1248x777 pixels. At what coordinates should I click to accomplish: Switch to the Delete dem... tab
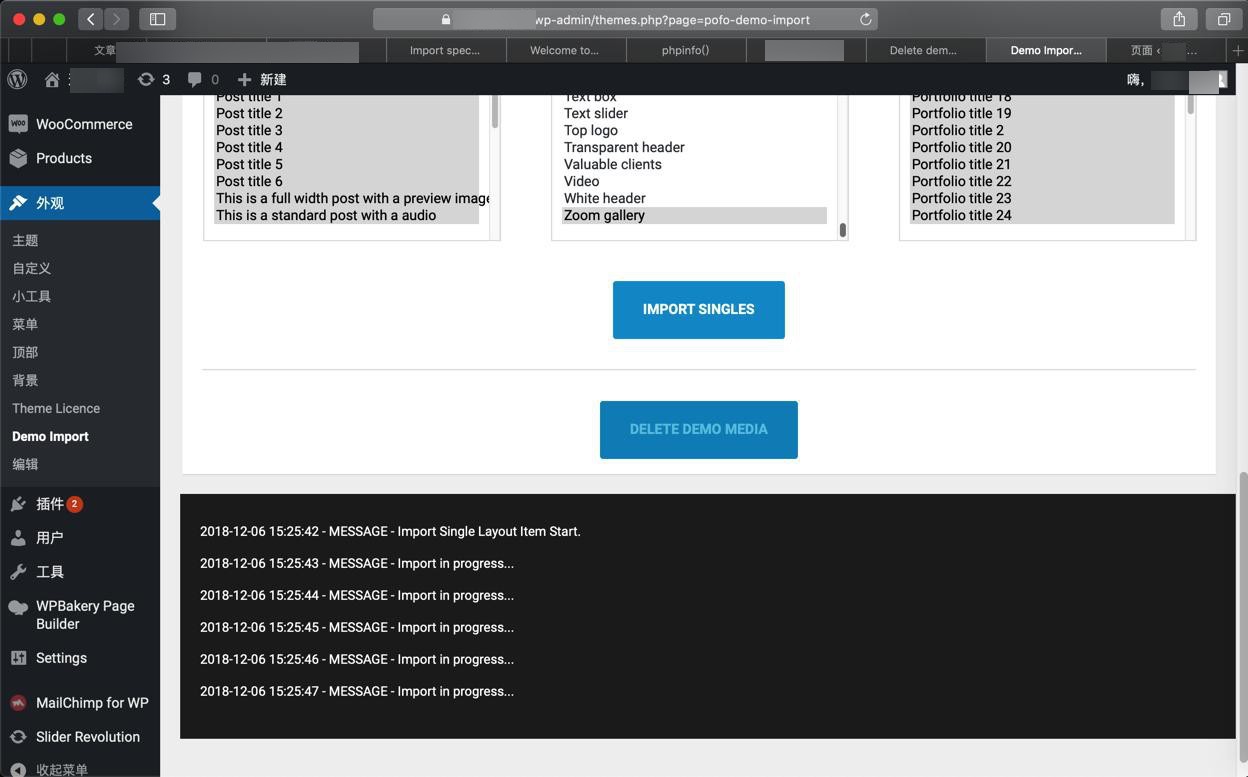click(x=924, y=50)
